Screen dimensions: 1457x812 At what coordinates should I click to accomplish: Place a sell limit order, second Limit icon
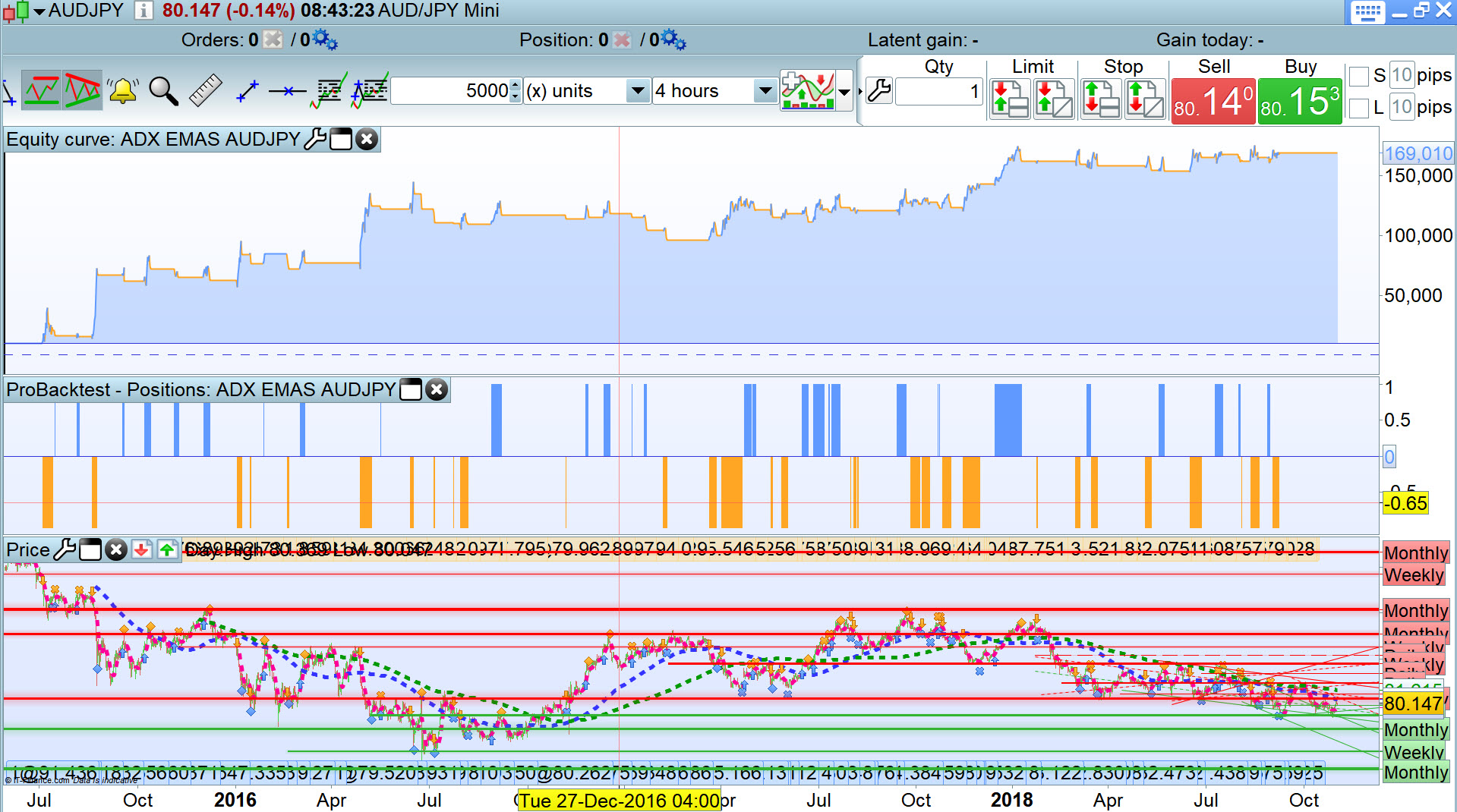1054,99
